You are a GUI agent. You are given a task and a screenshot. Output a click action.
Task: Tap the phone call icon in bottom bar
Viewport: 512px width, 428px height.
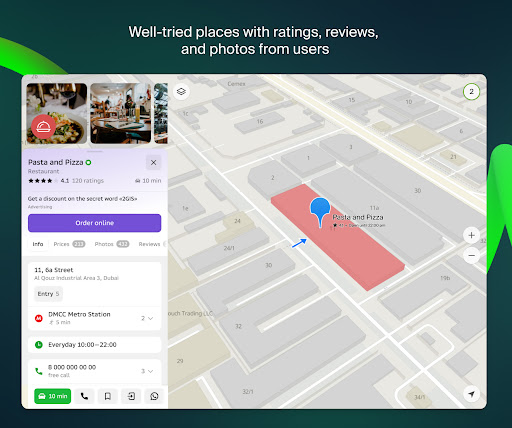84,396
